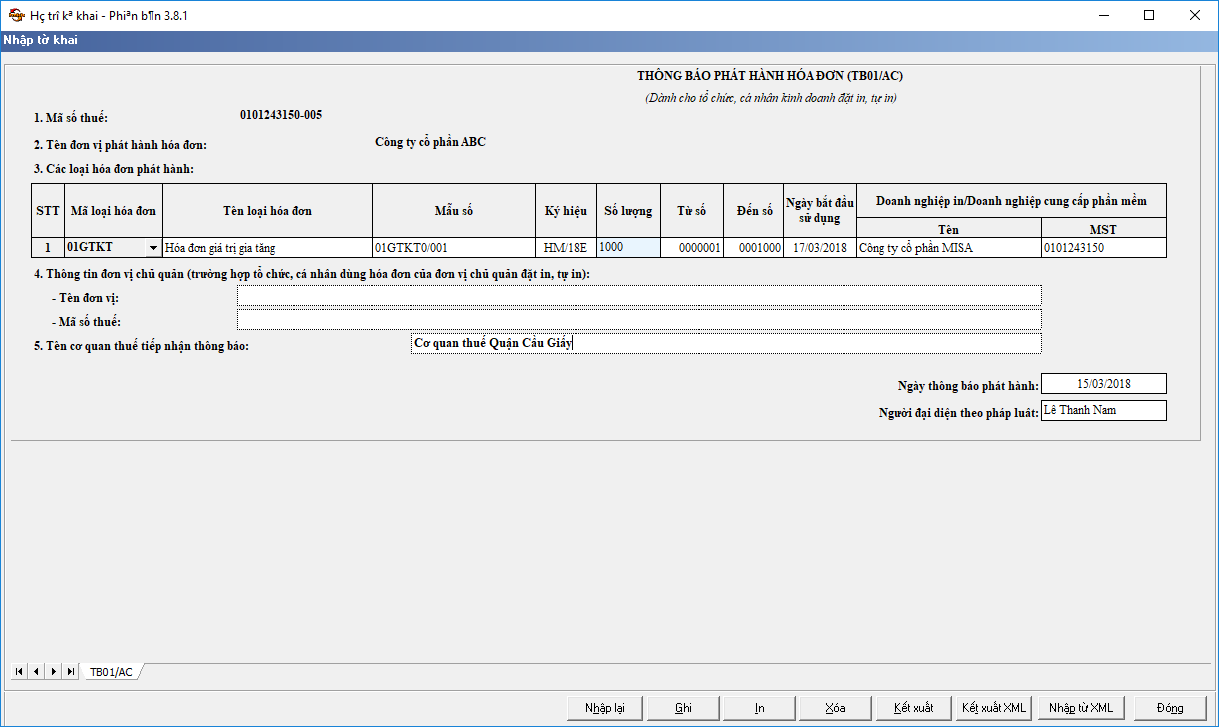Click the next sheet navigation arrow
1219x727 pixels.
pos(53,671)
